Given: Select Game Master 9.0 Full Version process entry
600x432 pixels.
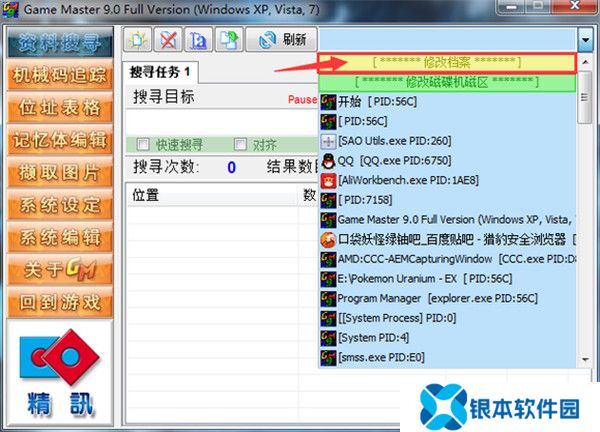Looking at the screenshot, I should (448, 220).
